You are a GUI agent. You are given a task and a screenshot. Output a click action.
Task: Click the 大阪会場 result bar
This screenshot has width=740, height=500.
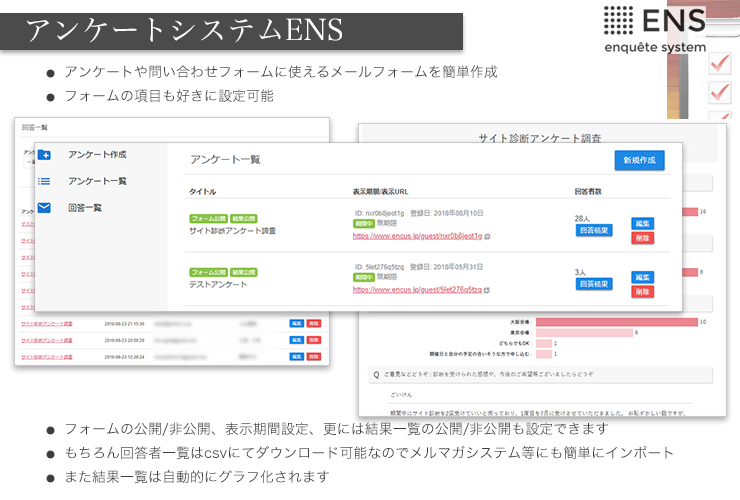coord(617,322)
